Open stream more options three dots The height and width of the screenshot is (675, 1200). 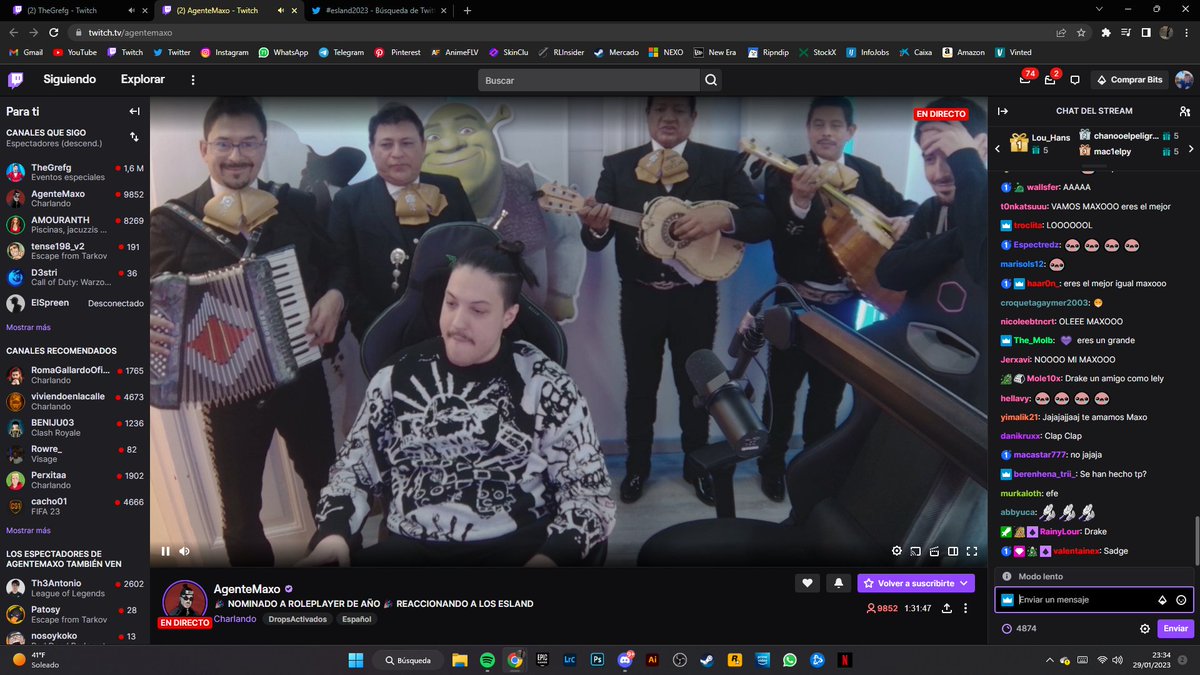point(965,608)
